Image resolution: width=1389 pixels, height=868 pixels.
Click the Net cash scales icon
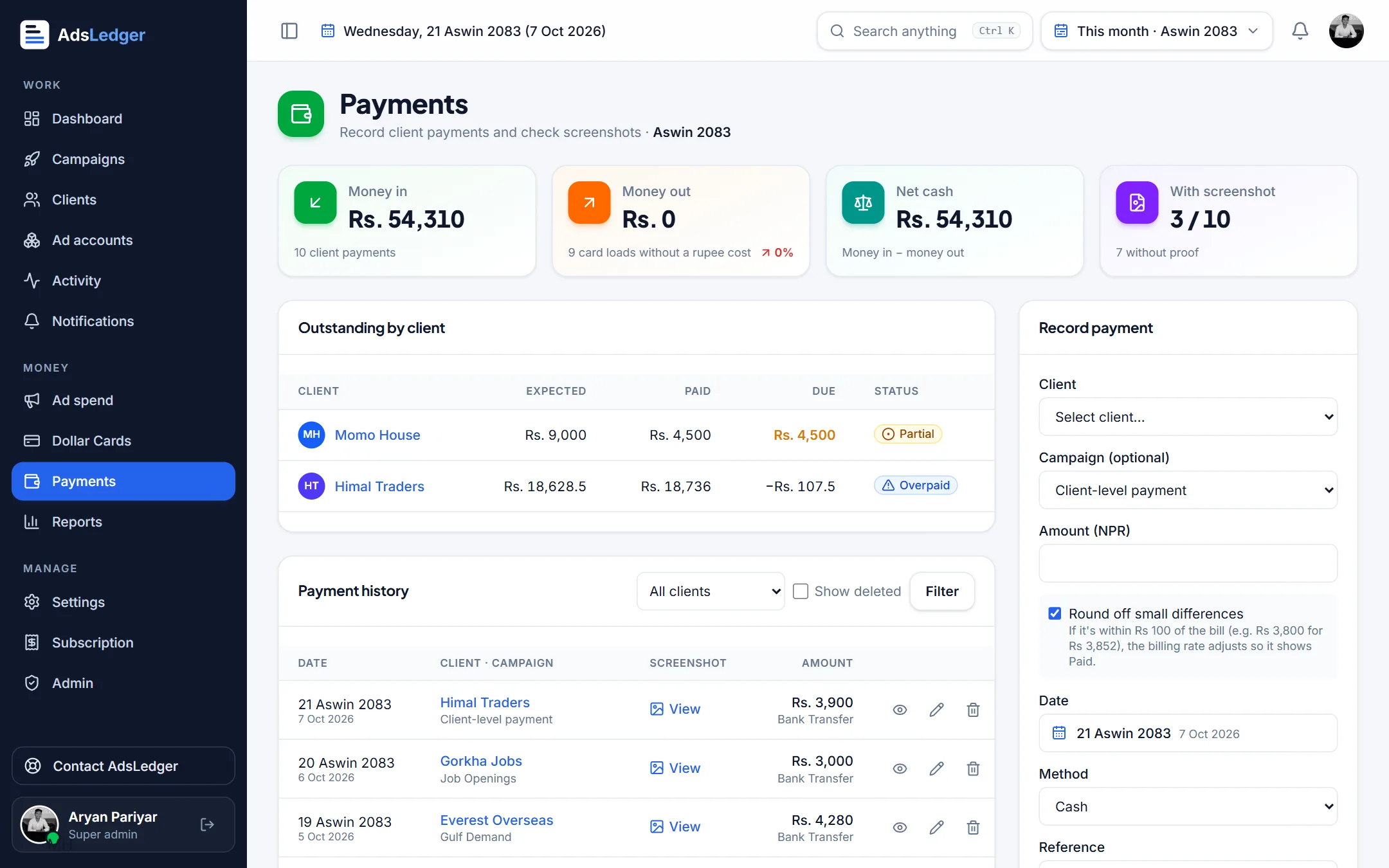(x=863, y=203)
